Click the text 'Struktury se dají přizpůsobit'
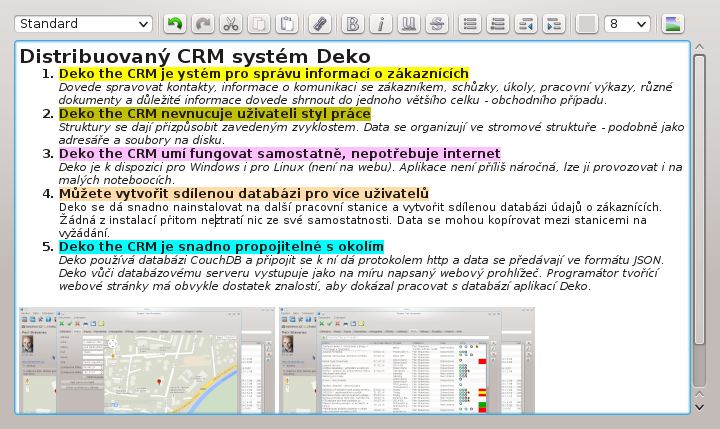Image resolution: width=720 pixels, height=429 pixels. click(139, 127)
